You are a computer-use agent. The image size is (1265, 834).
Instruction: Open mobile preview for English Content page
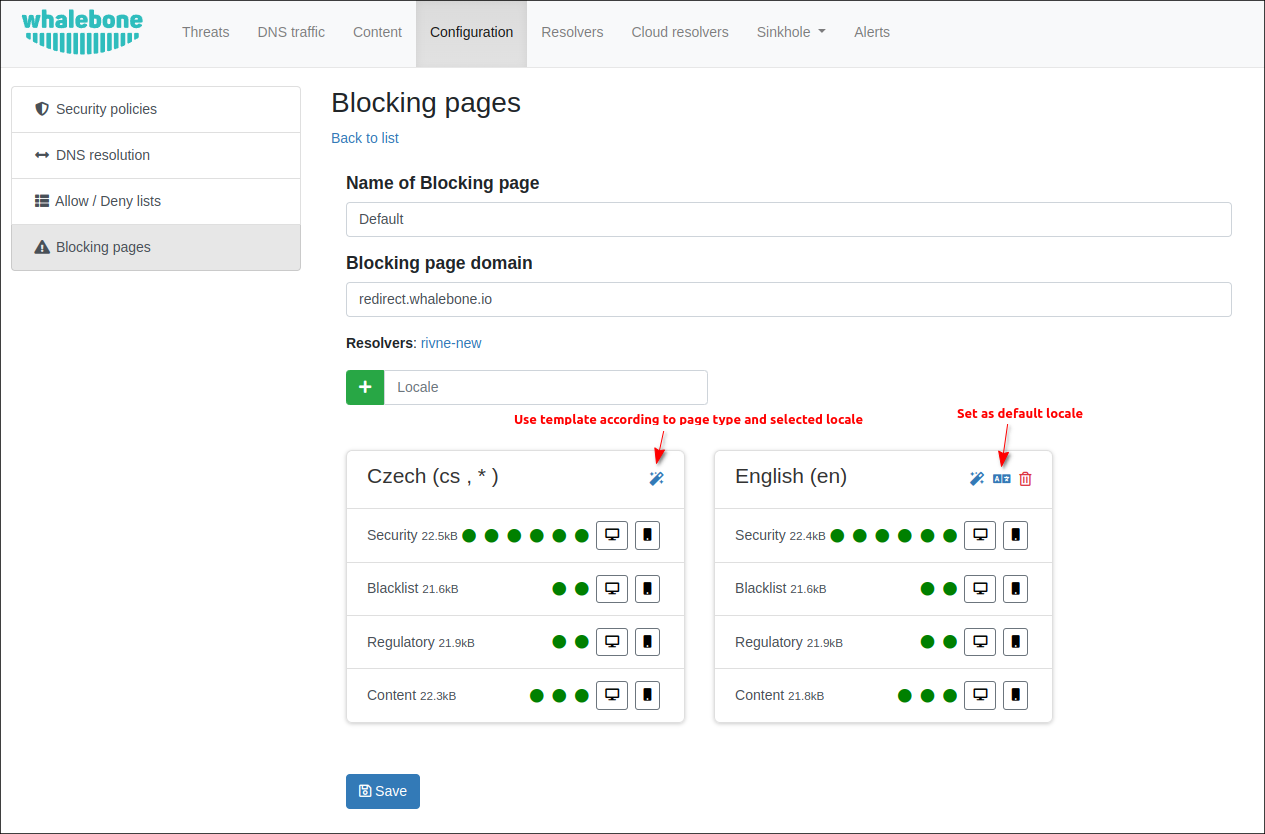point(1015,695)
